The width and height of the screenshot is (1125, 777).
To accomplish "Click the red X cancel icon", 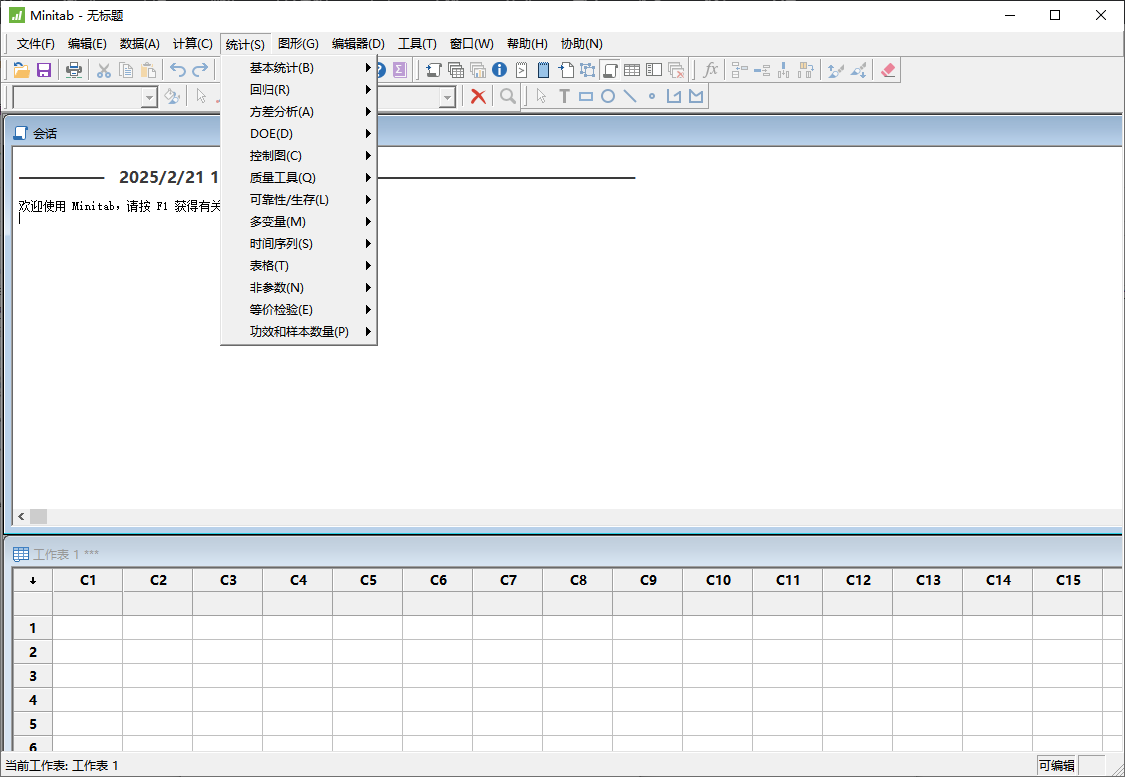I will [479, 96].
